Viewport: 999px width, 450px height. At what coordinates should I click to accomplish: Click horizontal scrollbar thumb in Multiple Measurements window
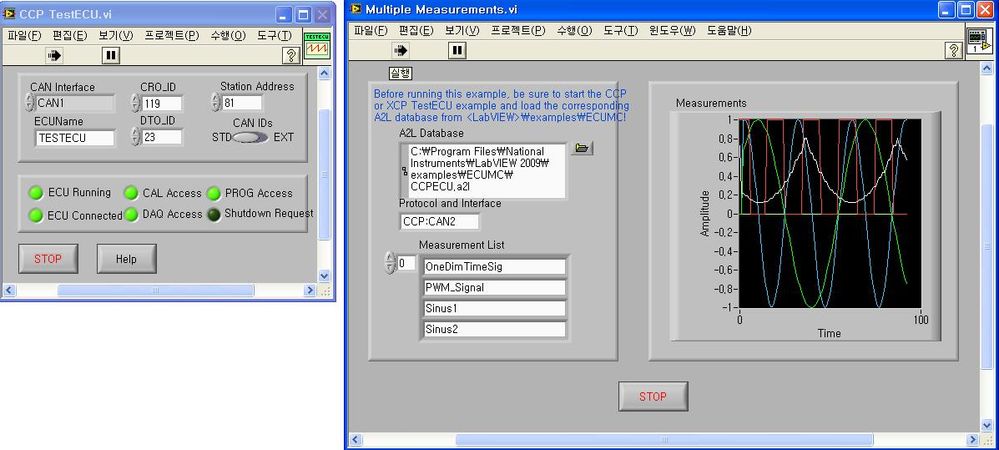tap(665, 440)
